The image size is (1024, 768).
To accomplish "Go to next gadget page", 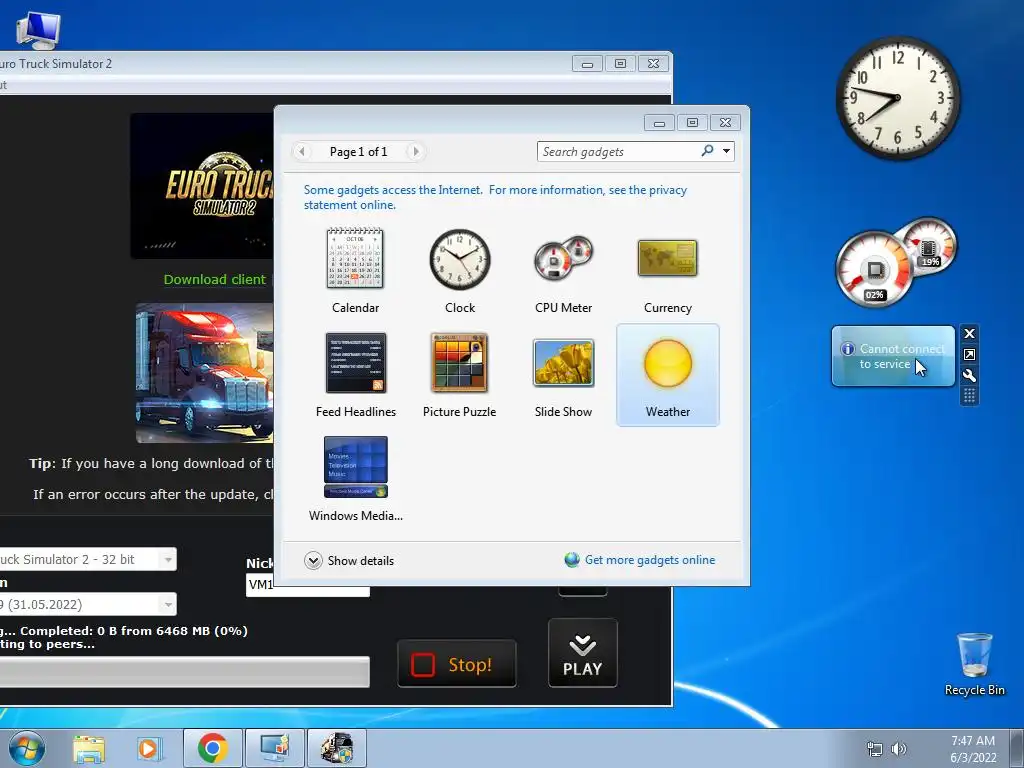I will [x=415, y=152].
